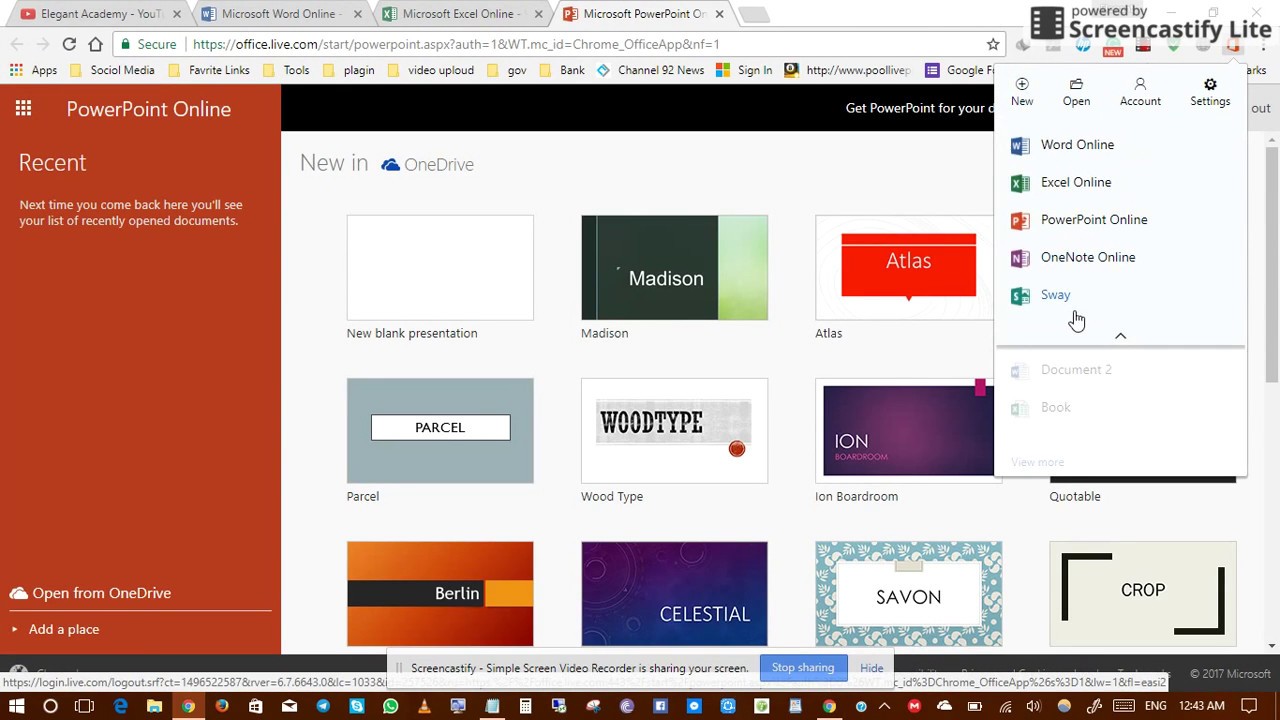This screenshot has height=720, width=1280.
Task: Choose the Parcel template
Action: [440, 431]
